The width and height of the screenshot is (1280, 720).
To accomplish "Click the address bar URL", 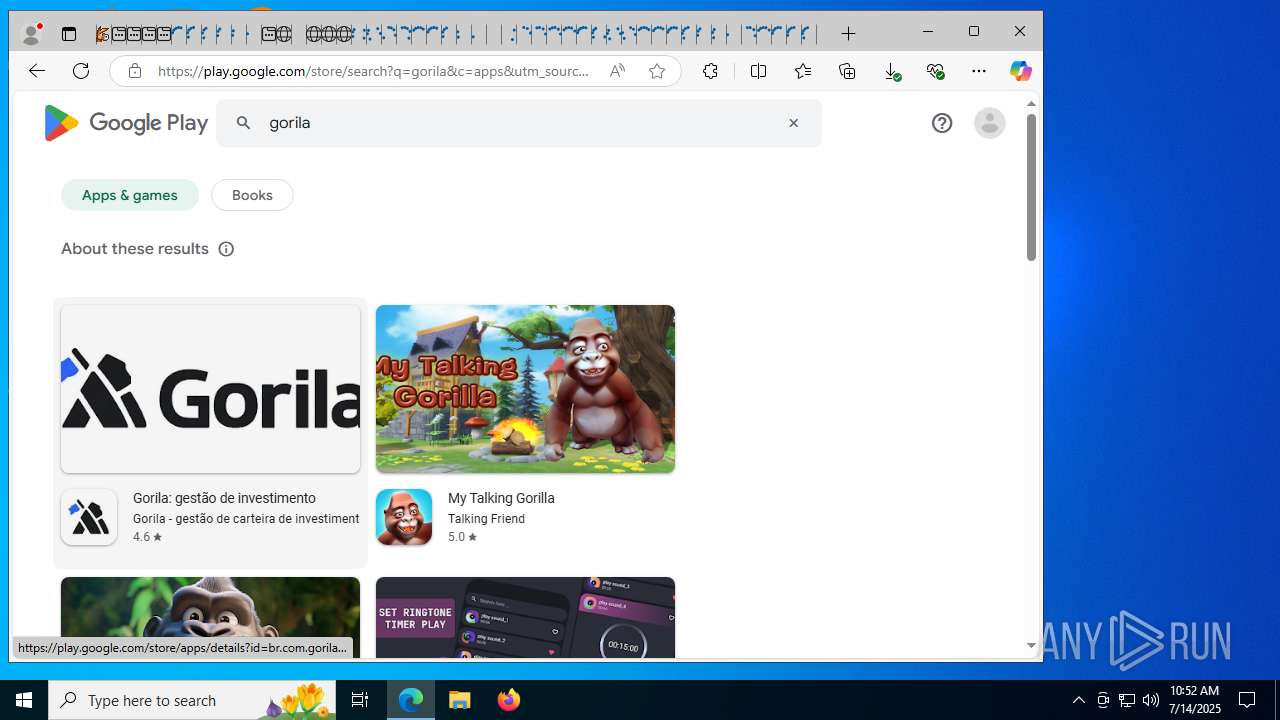I will 373,71.
